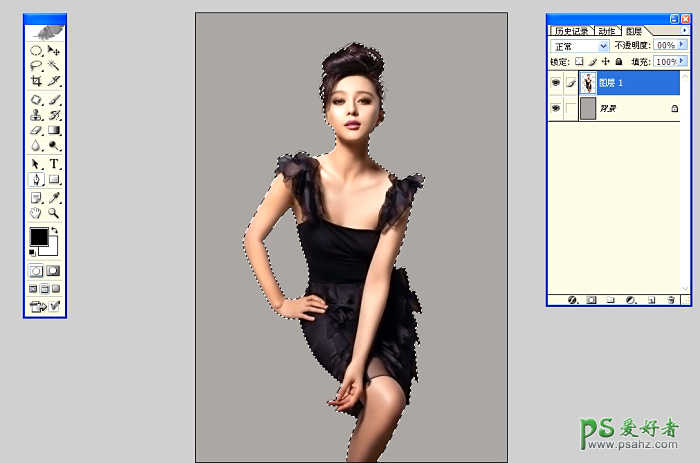Click the delete layer trash icon

672,299
